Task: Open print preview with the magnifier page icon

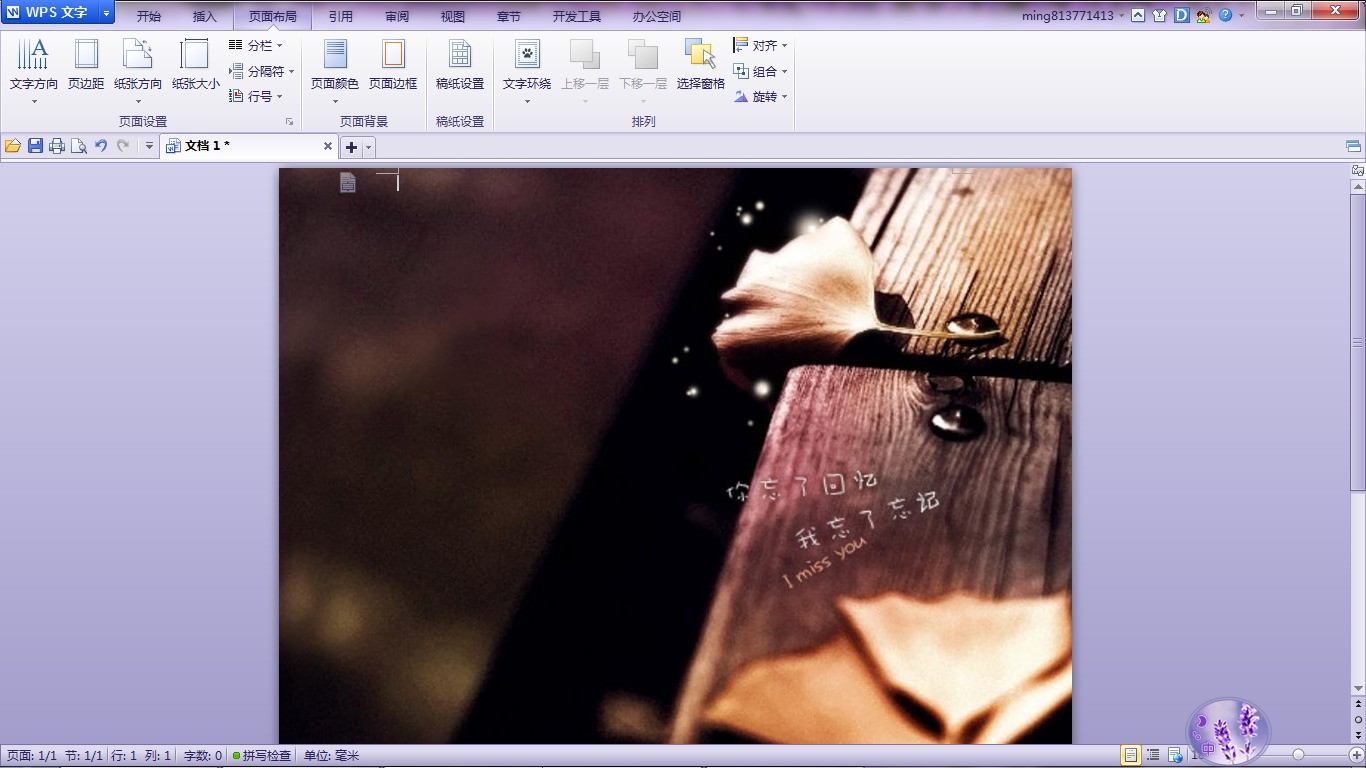Action: (x=78, y=146)
